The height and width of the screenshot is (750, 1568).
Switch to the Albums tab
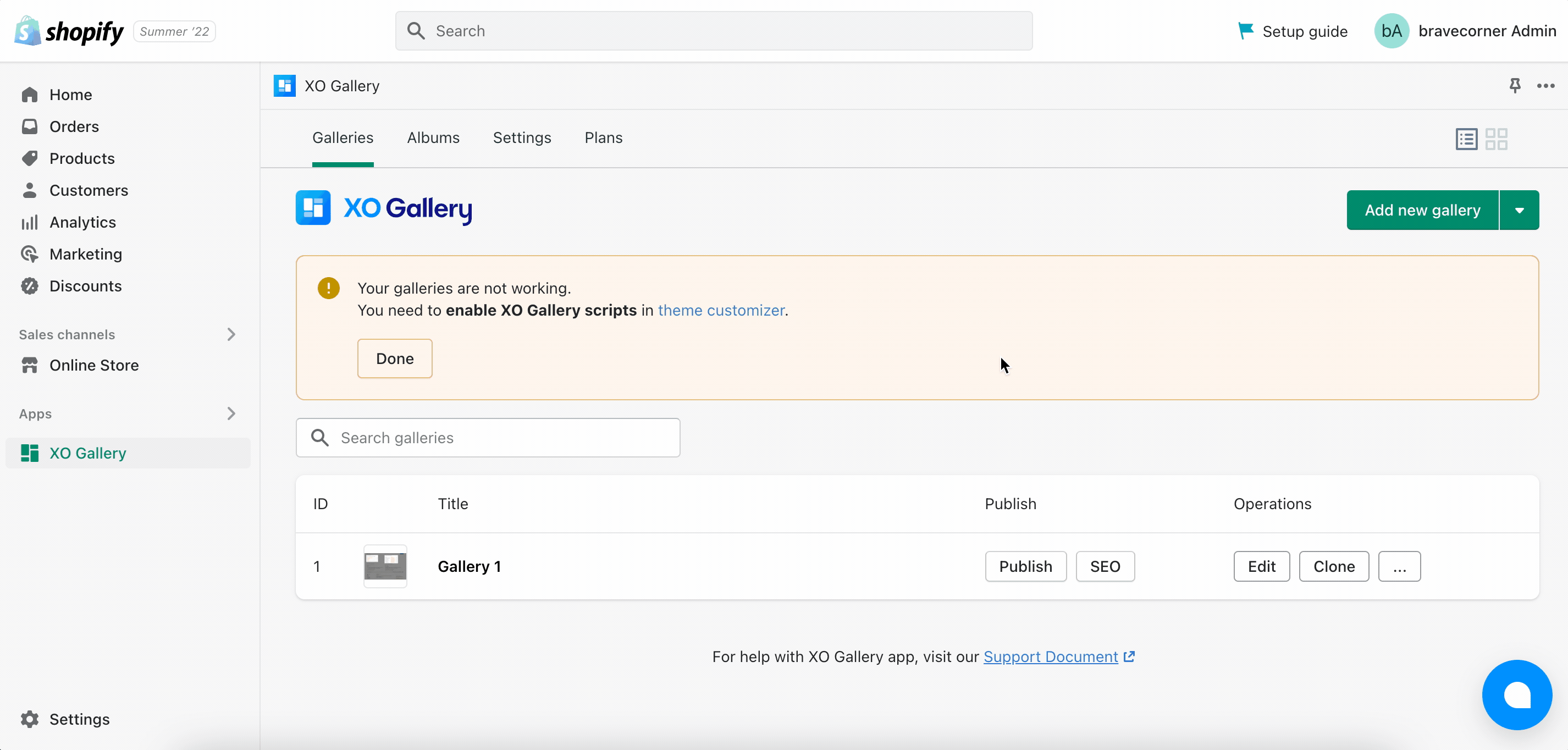(x=433, y=137)
